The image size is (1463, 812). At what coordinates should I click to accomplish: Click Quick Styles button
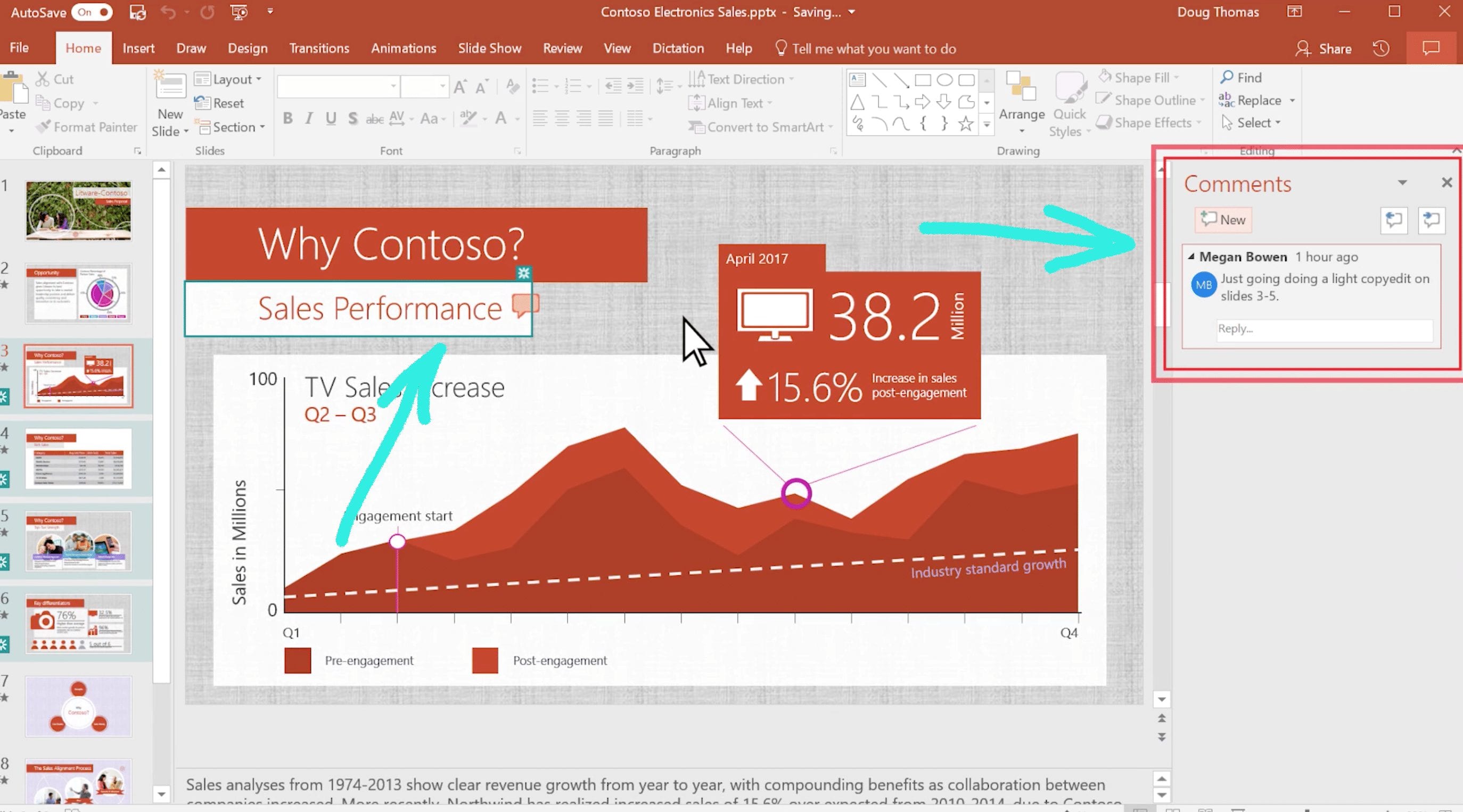(x=1070, y=104)
